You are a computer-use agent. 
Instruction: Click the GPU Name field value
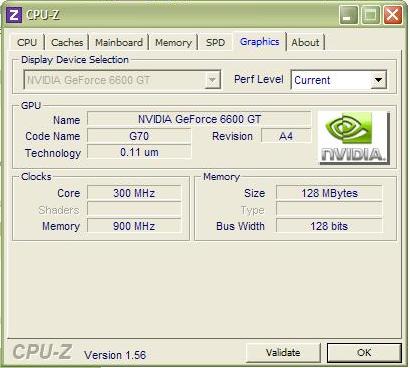click(199, 119)
